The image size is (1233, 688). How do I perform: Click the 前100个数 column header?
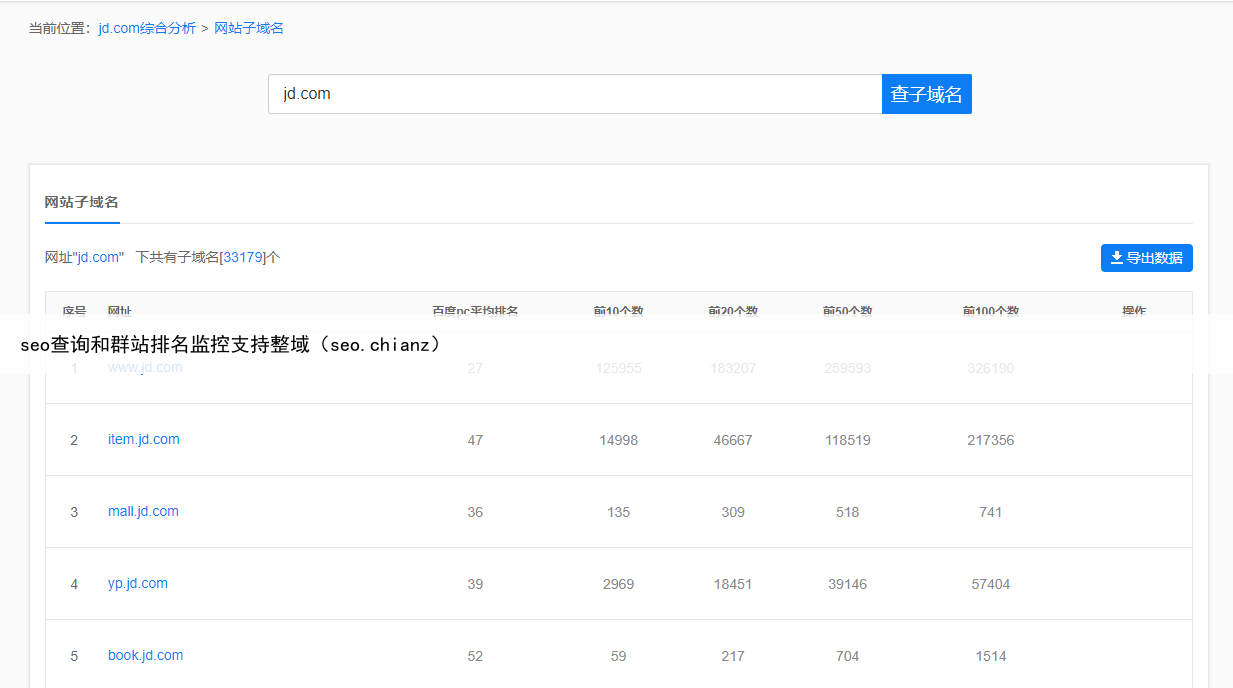click(990, 310)
